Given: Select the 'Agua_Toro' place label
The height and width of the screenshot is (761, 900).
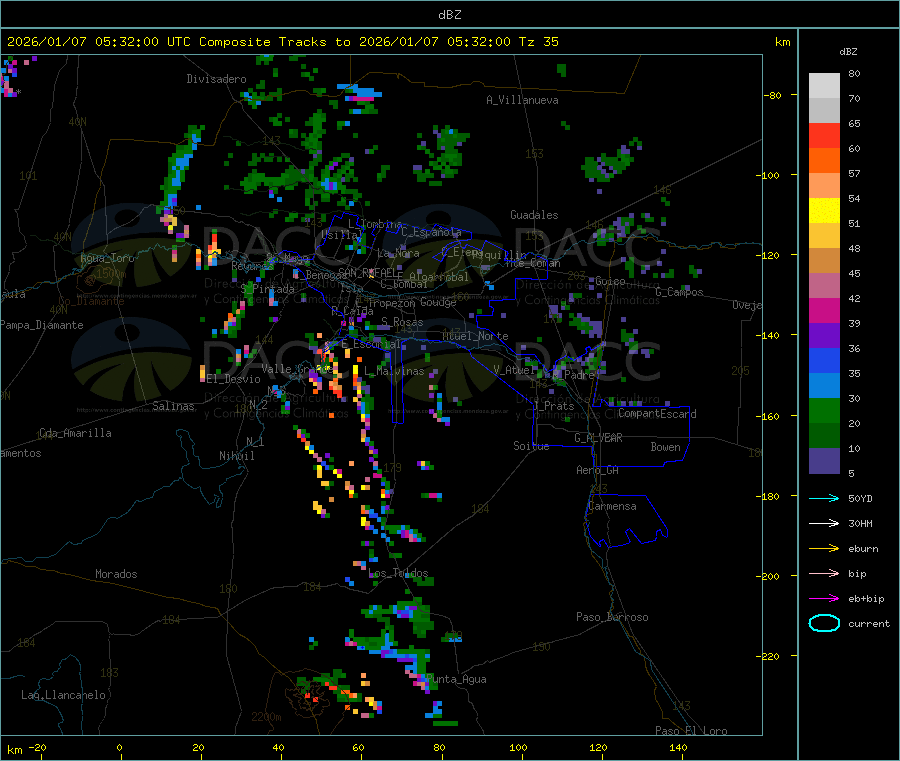Looking at the screenshot, I should point(107,258).
